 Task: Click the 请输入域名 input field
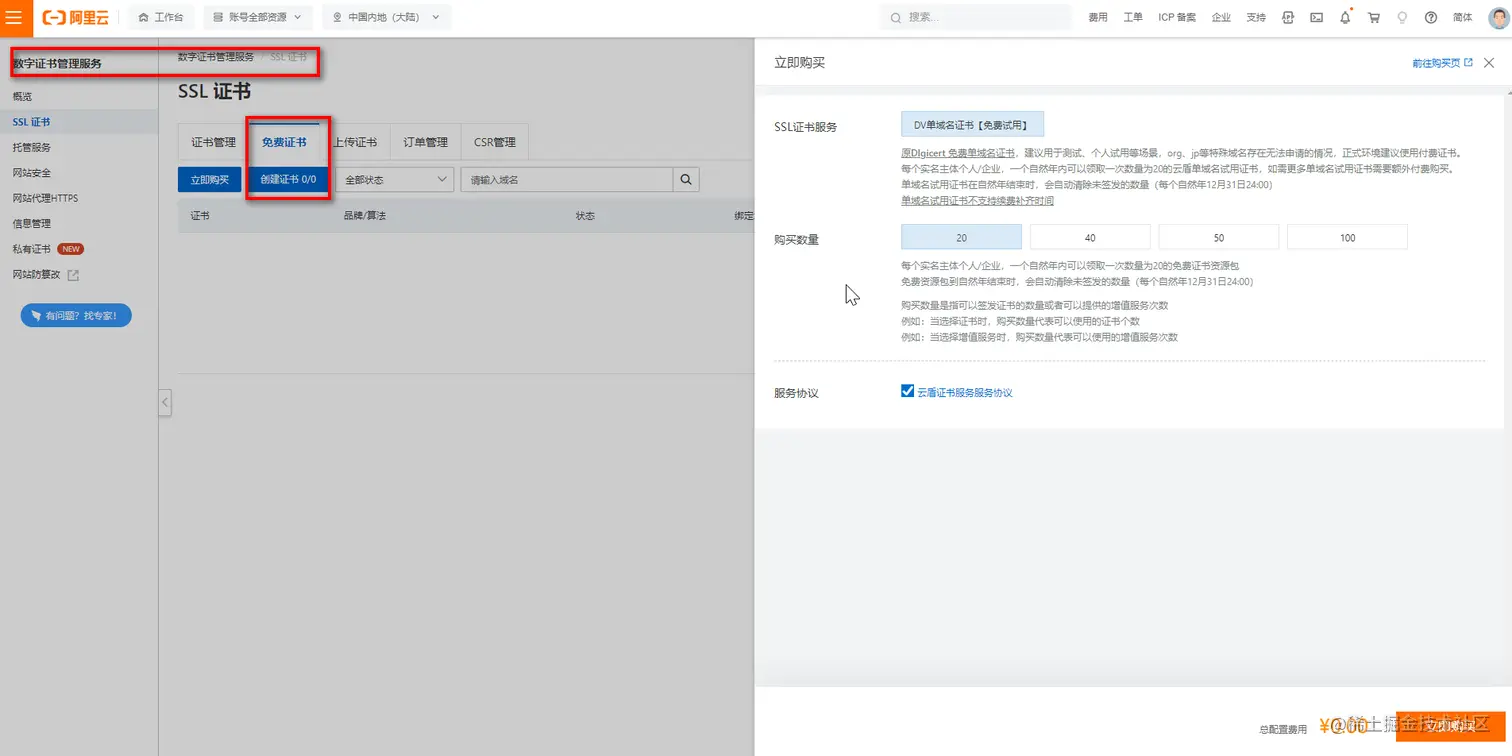click(566, 180)
